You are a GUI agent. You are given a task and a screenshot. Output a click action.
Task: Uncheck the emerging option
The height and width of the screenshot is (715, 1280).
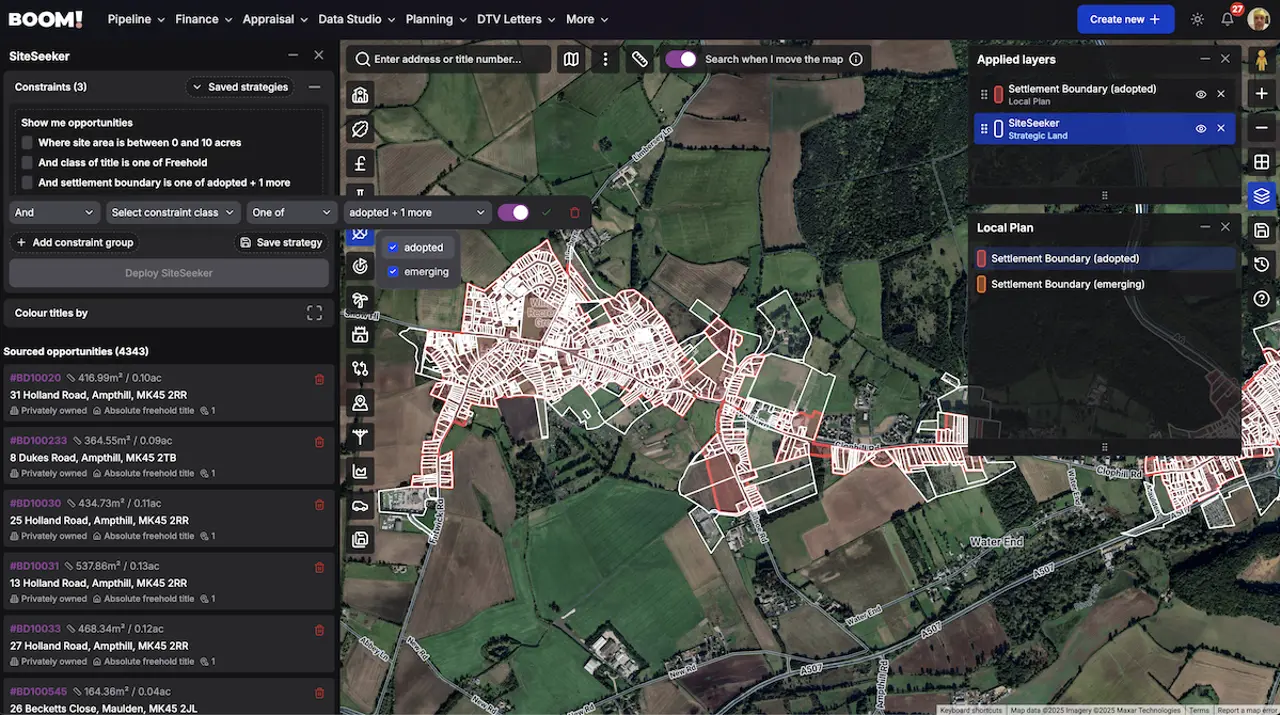coord(393,271)
